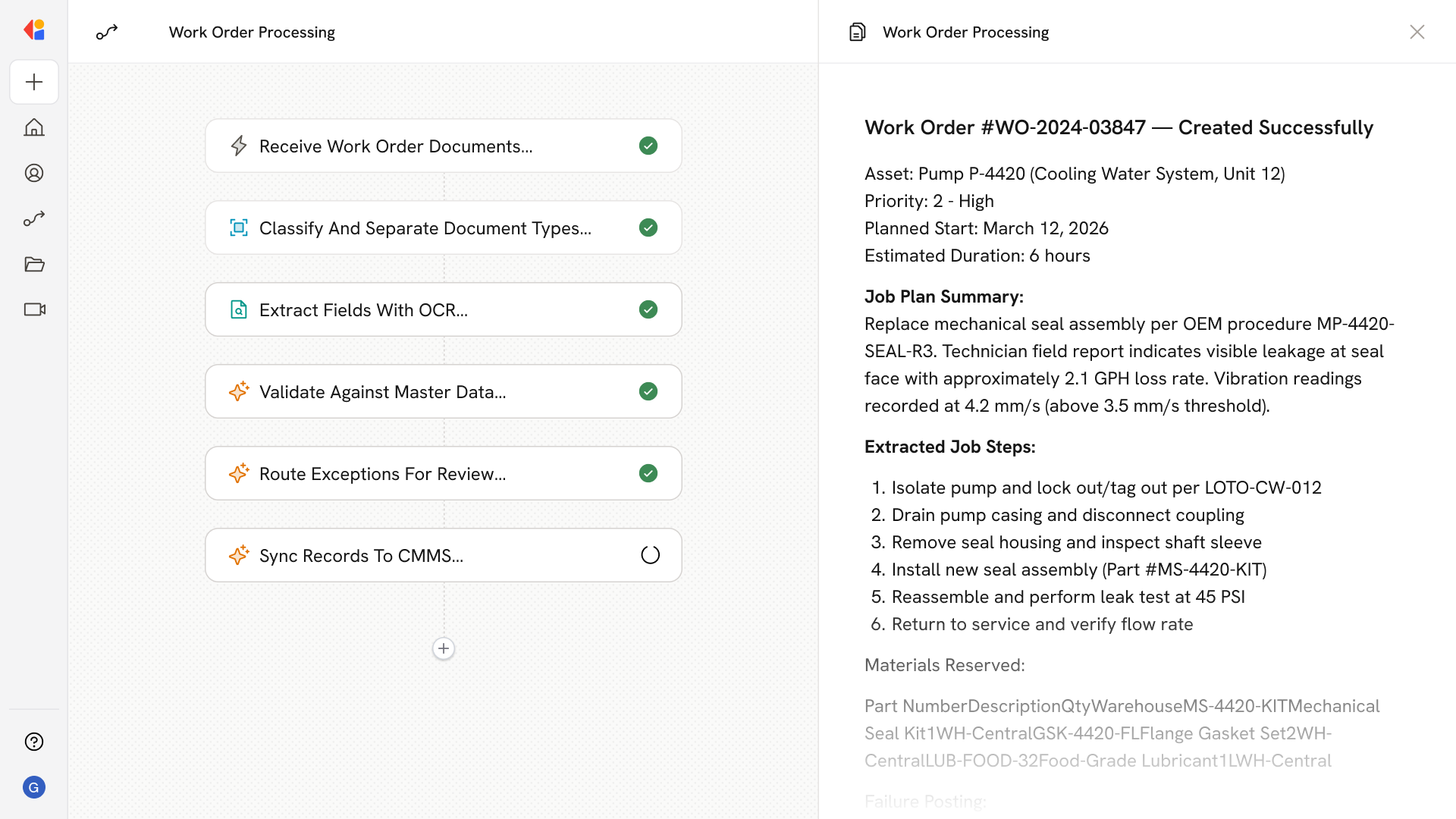Open the user profile circle icon
This screenshot has width=1456, height=819.
tap(34, 173)
